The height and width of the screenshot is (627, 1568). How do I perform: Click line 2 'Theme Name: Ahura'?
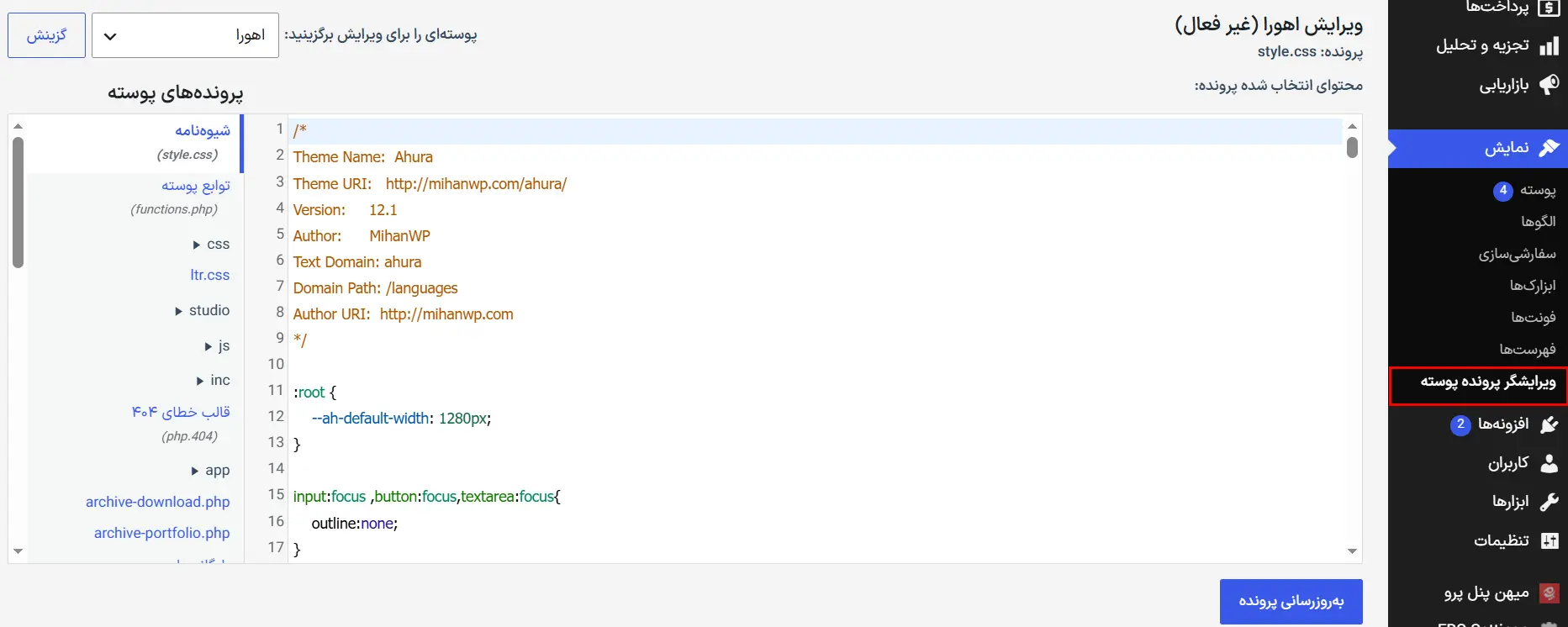pos(362,157)
